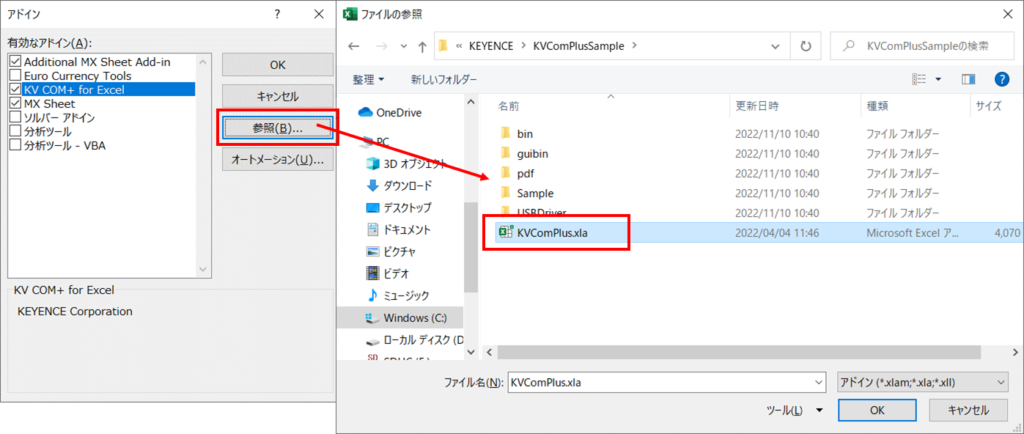Sort by サイズ column header
The height and width of the screenshot is (434, 1024).
point(988,106)
